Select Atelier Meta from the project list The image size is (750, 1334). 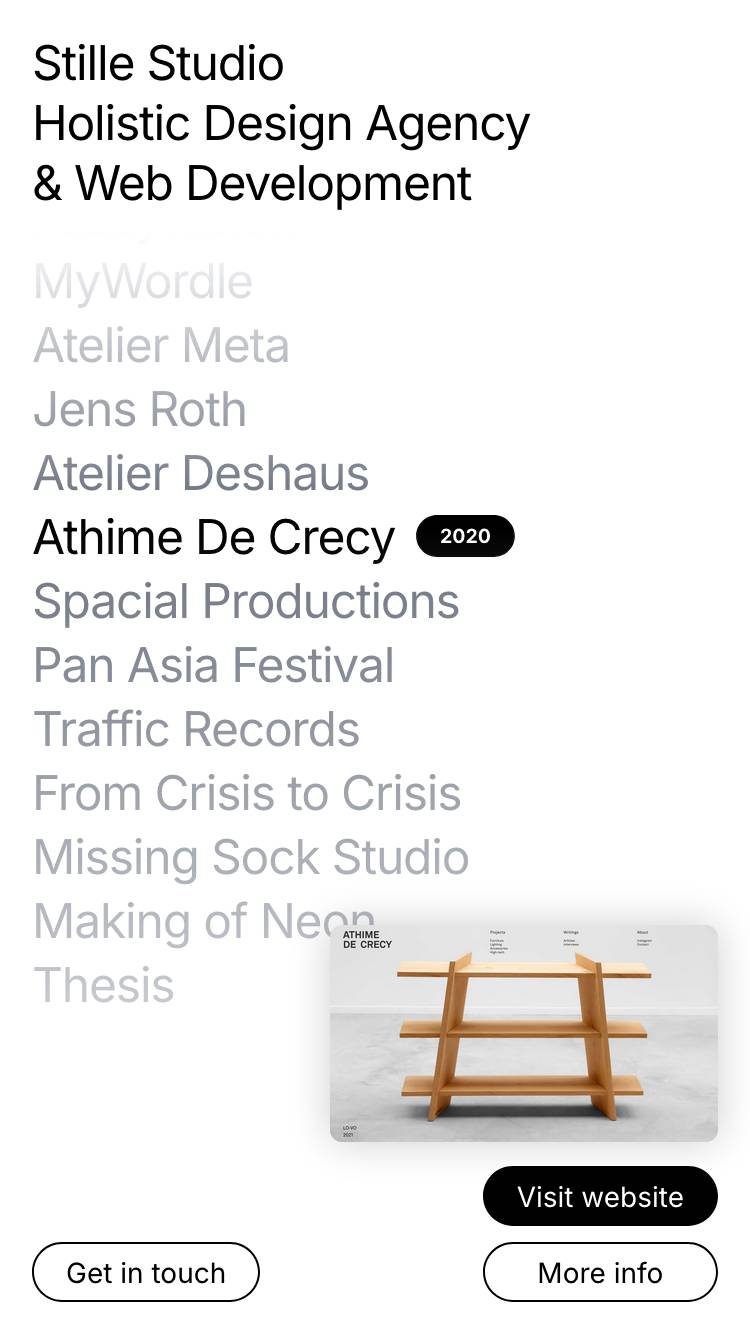click(x=161, y=346)
